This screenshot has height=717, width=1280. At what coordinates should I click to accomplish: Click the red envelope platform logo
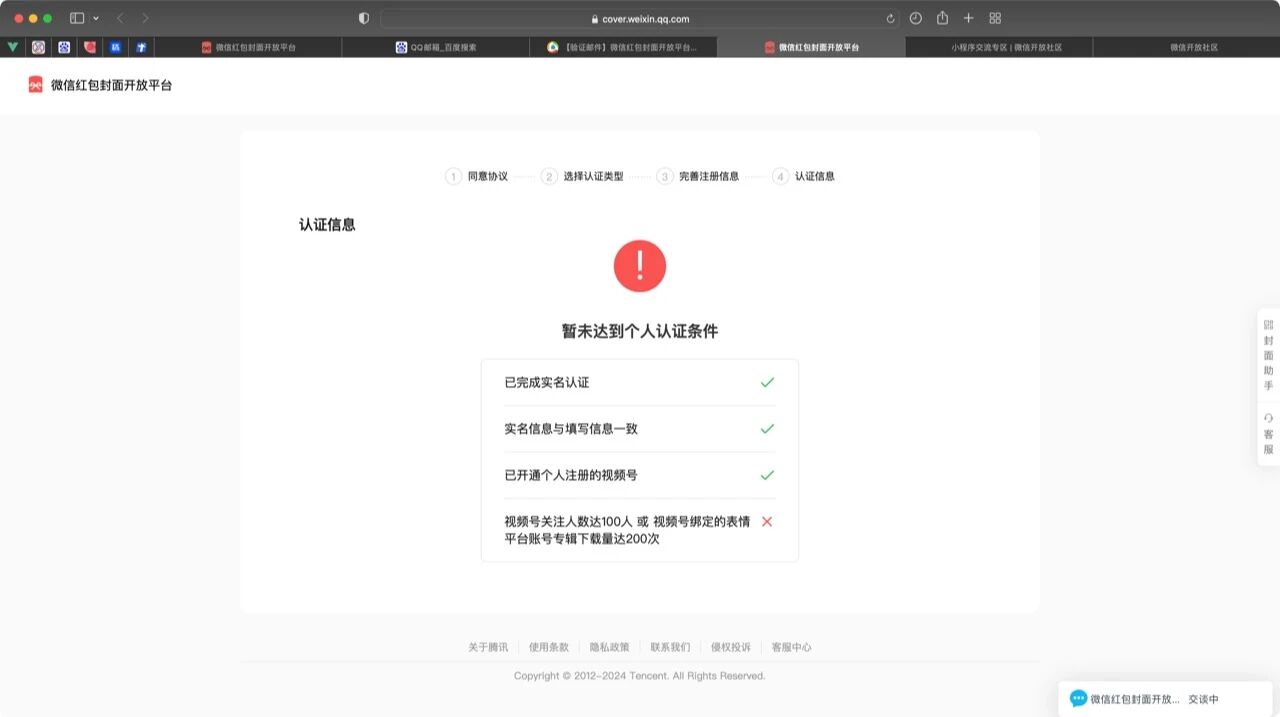(36, 85)
